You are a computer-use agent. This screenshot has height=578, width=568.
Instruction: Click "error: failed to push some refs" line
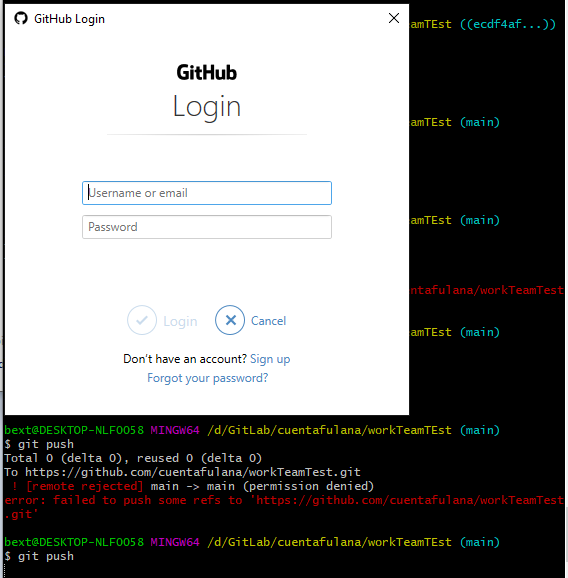coord(284,507)
